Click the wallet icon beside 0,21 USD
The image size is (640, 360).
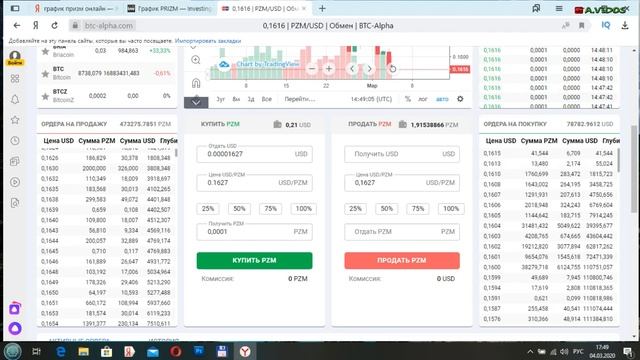(x=278, y=124)
